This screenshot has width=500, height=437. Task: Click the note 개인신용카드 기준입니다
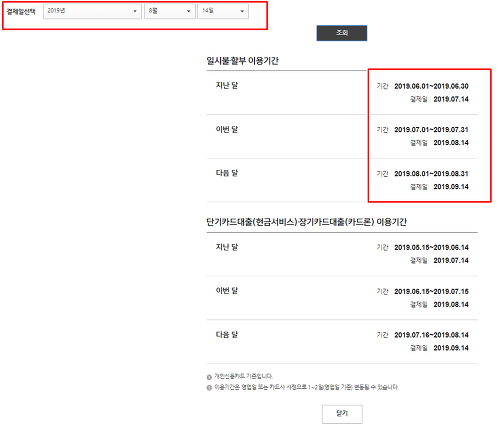coord(243,376)
